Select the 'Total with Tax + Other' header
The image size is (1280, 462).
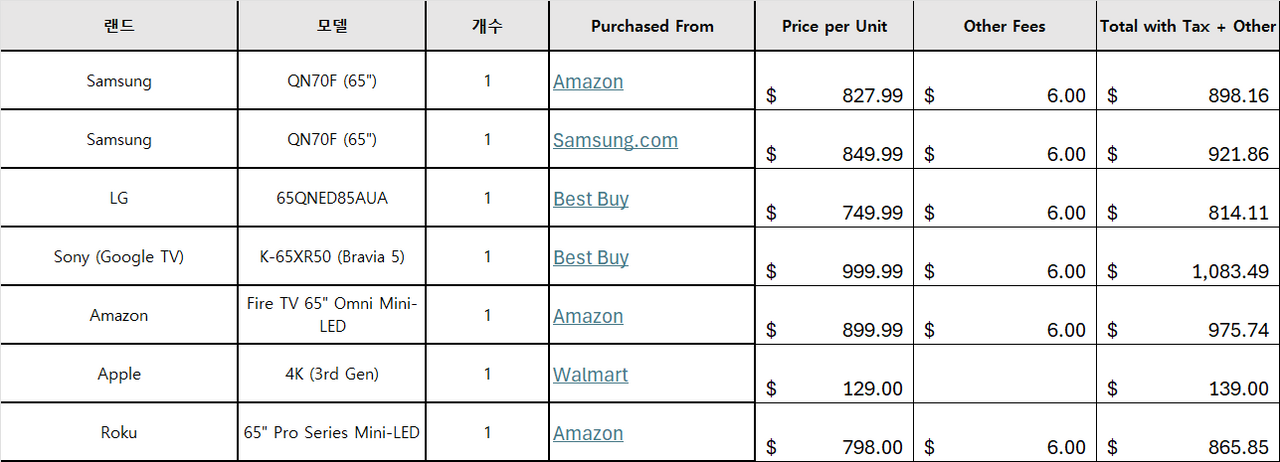coord(1187,26)
